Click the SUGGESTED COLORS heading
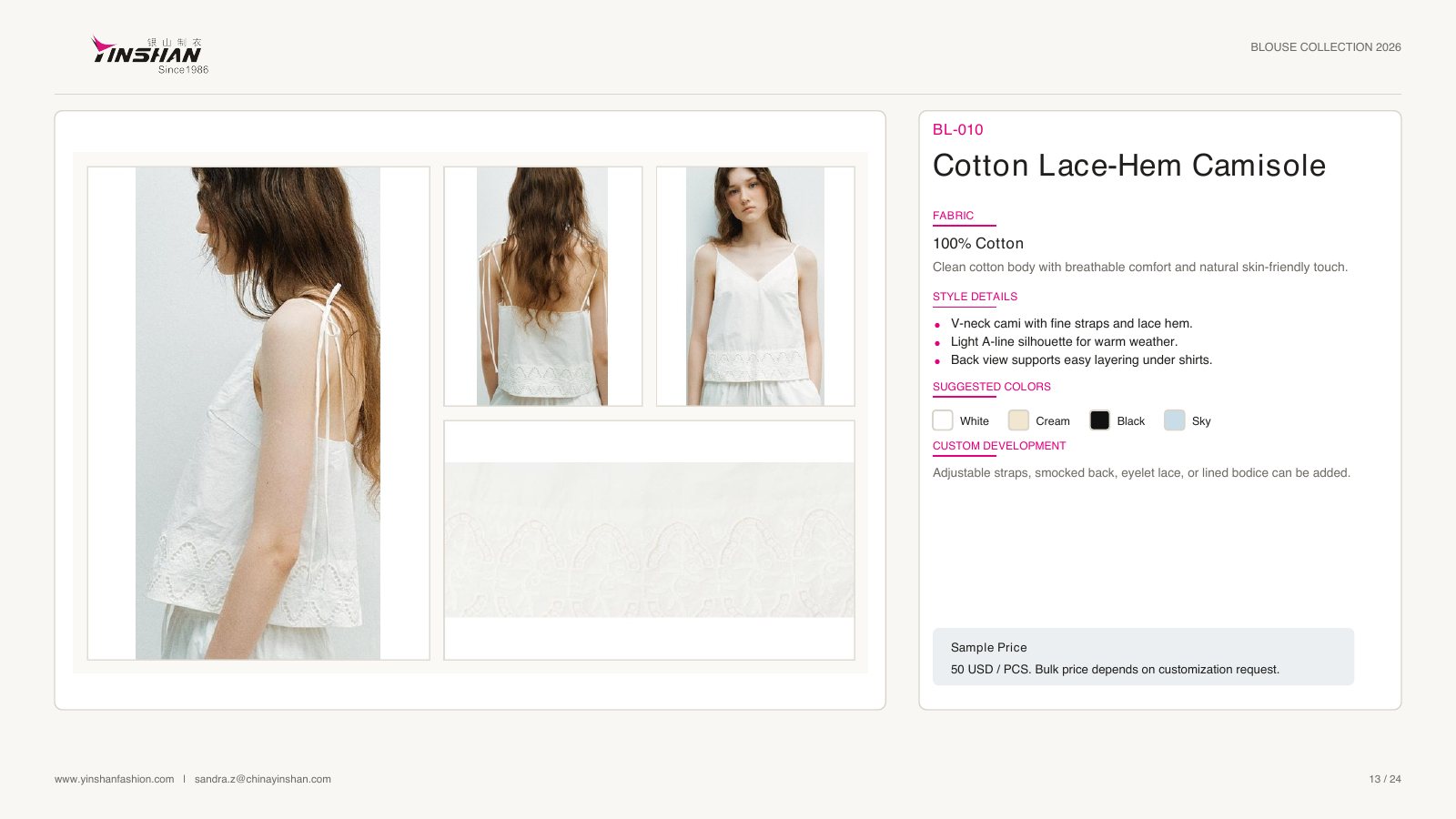This screenshot has width=1456, height=819. click(x=992, y=387)
